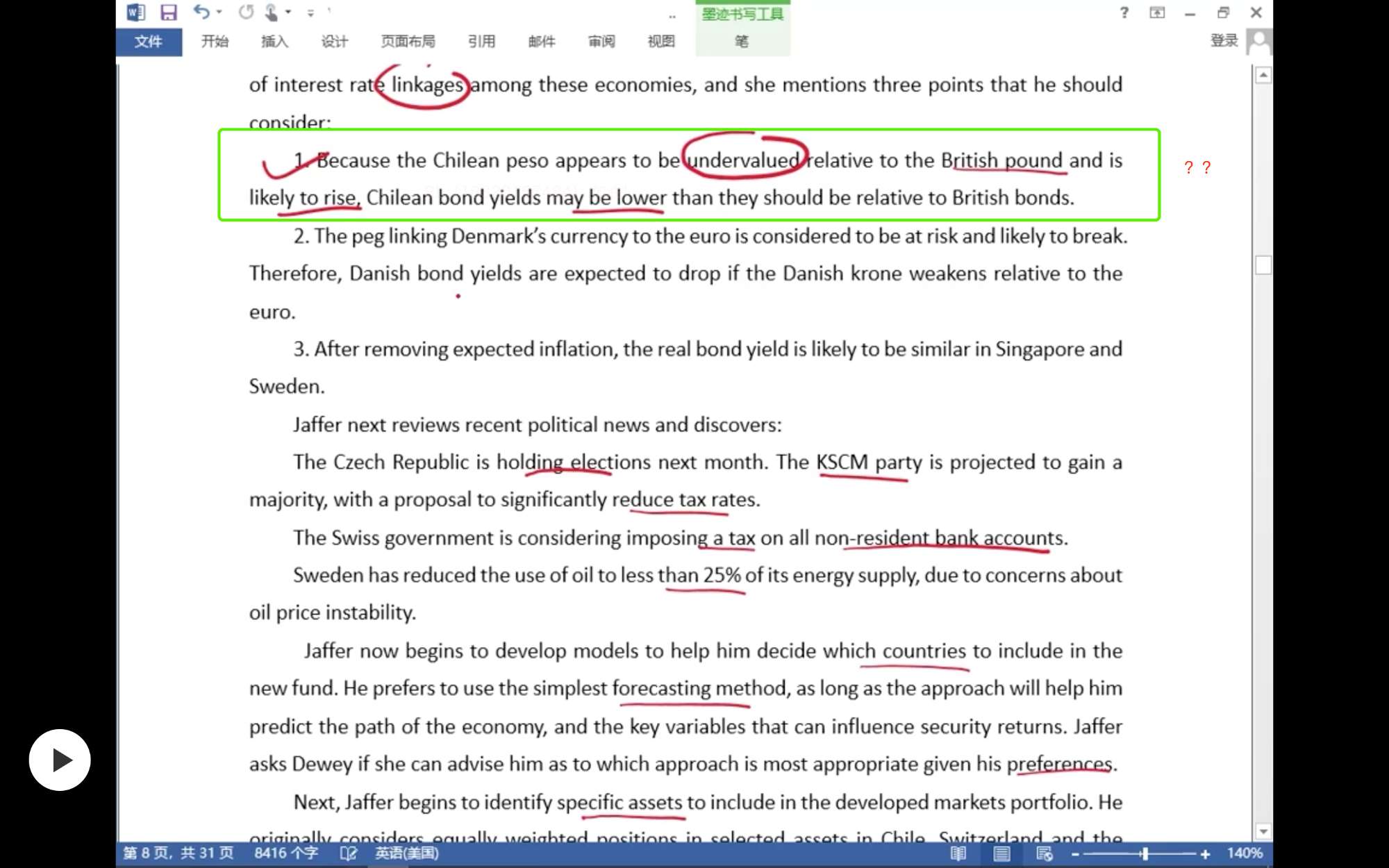
Task: Click the Undo arrow icon
Action: pos(201,12)
